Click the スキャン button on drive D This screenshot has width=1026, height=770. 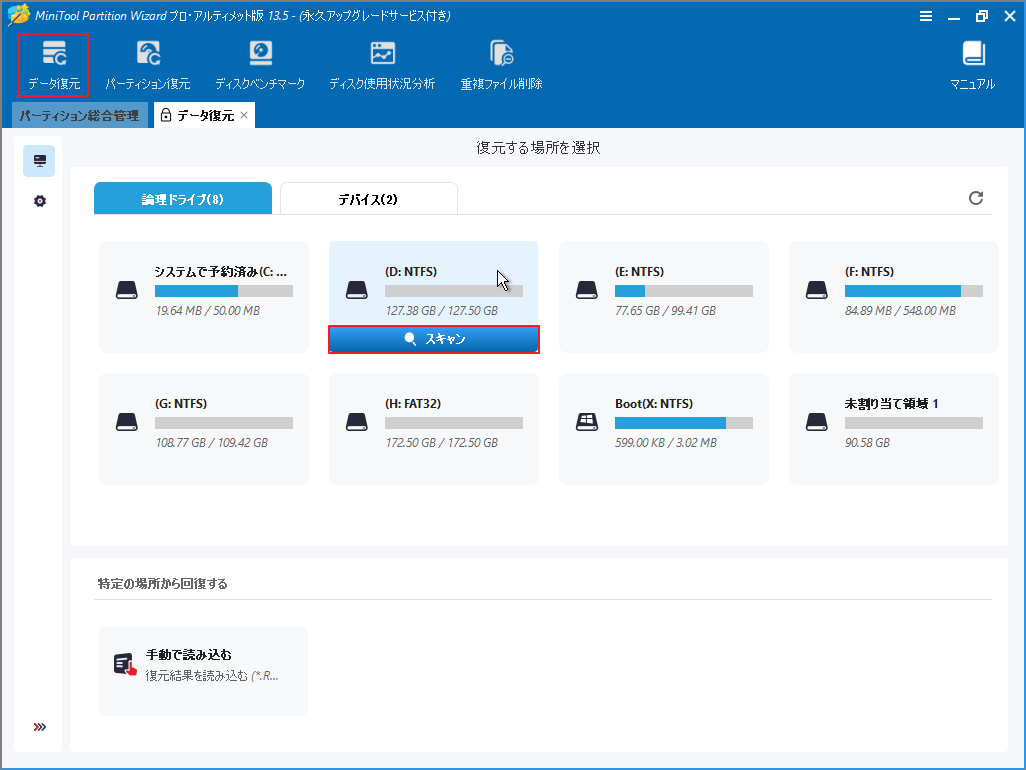433,339
